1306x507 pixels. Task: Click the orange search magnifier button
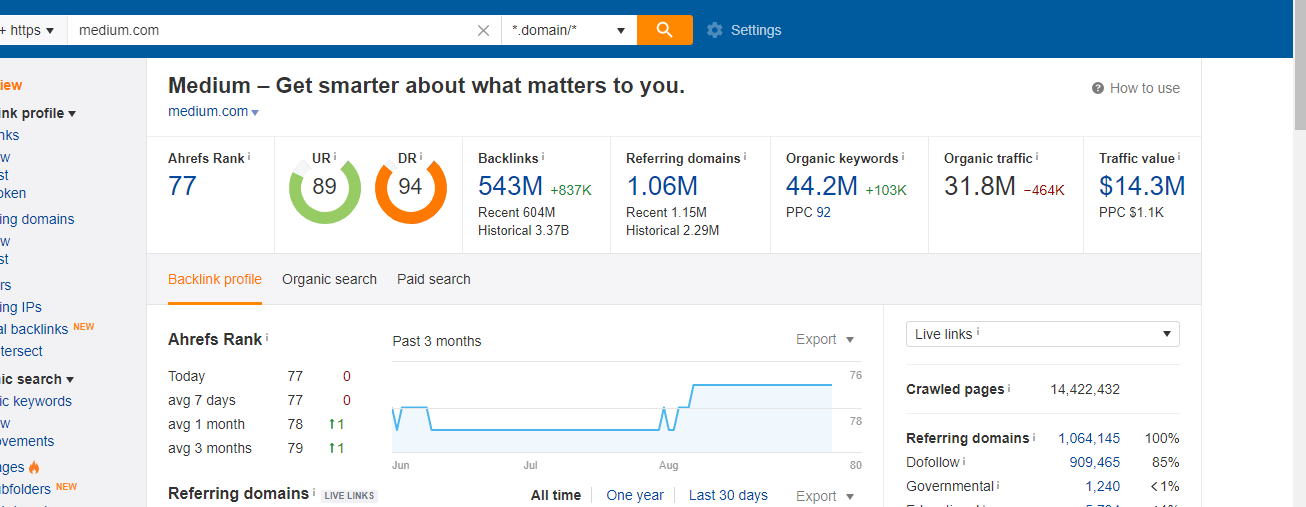tap(664, 30)
